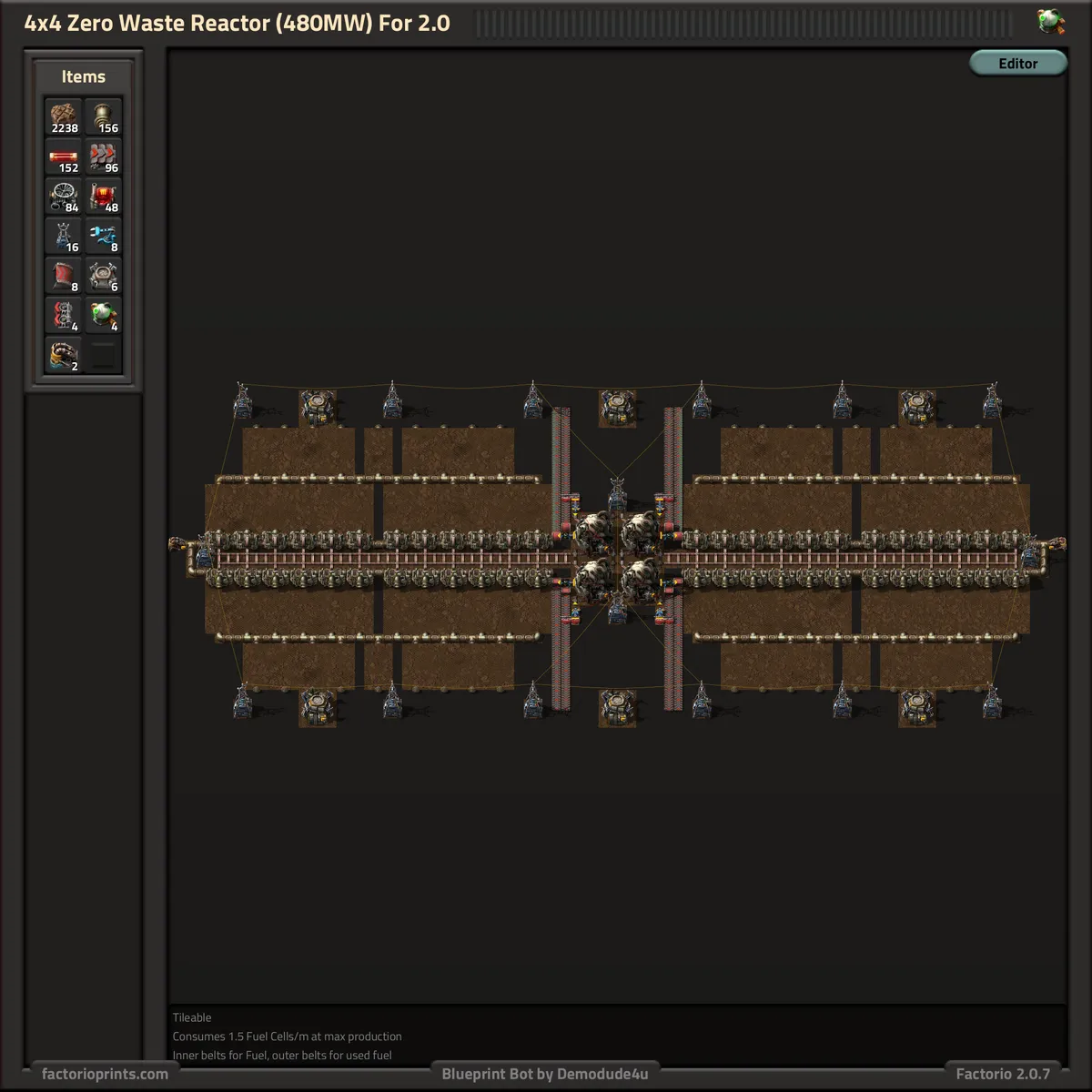
Task: Visit the factorioprints.com link
Action: tap(105, 1074)
